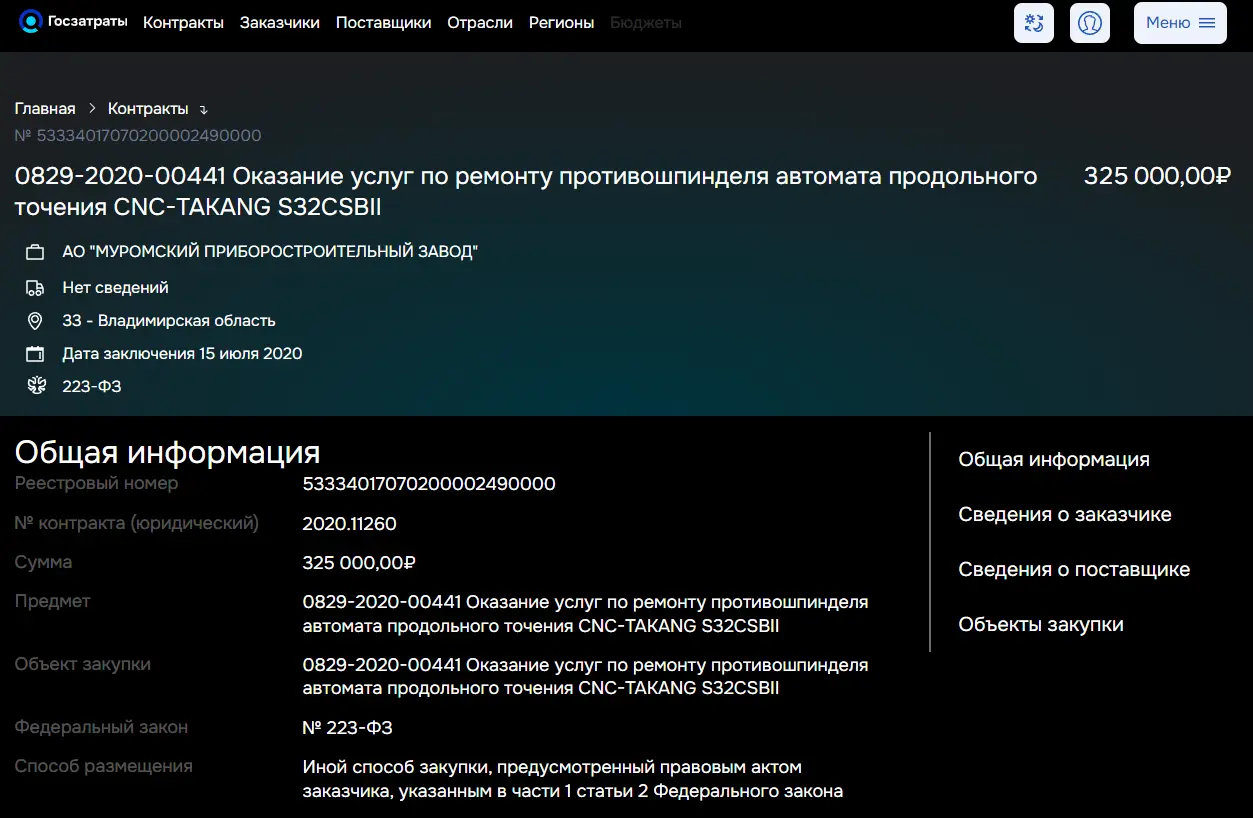The height and width of the screenshot is (818, 1253).
Task: Select the Реестровый номер value 53334017070200002490000
Action: tap(429, 484)
